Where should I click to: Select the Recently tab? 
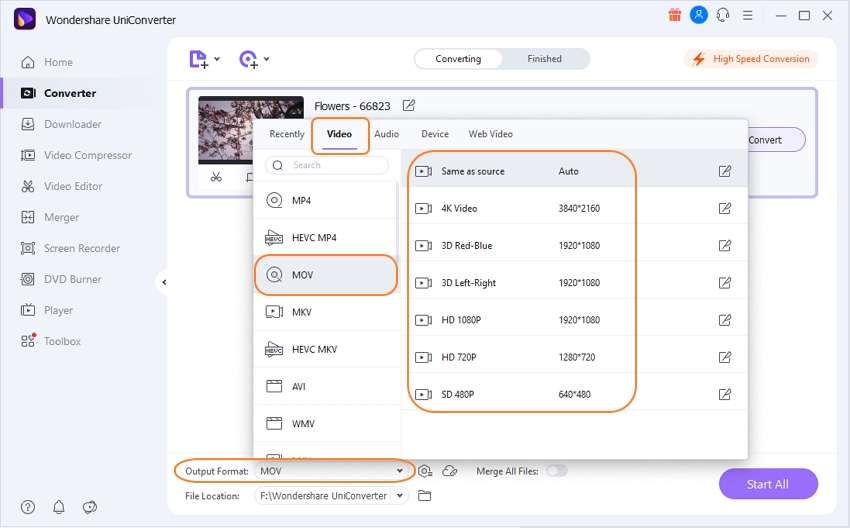coord(287,134)
